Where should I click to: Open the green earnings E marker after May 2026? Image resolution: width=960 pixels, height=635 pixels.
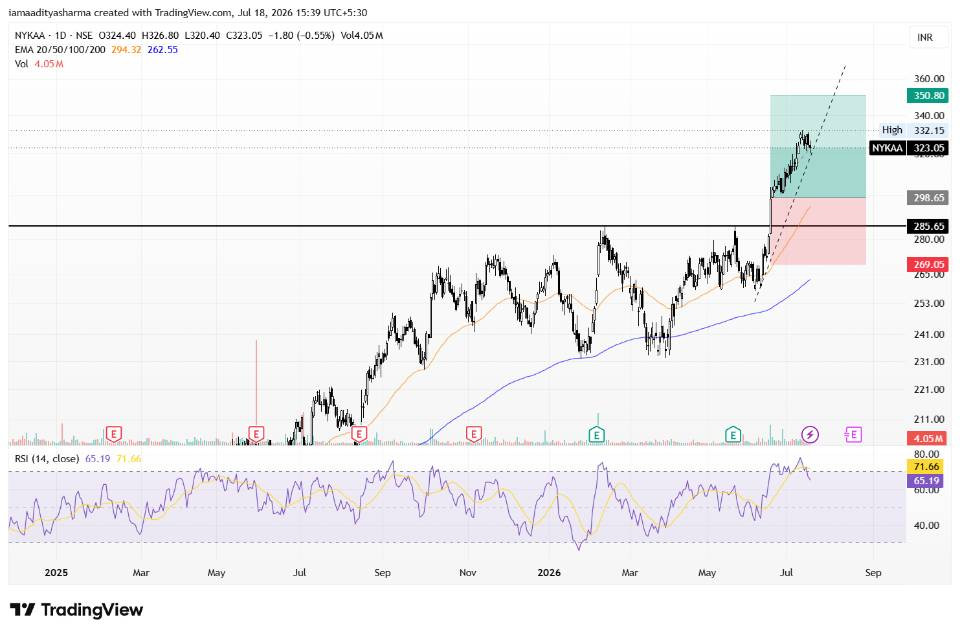pos(733,435)
